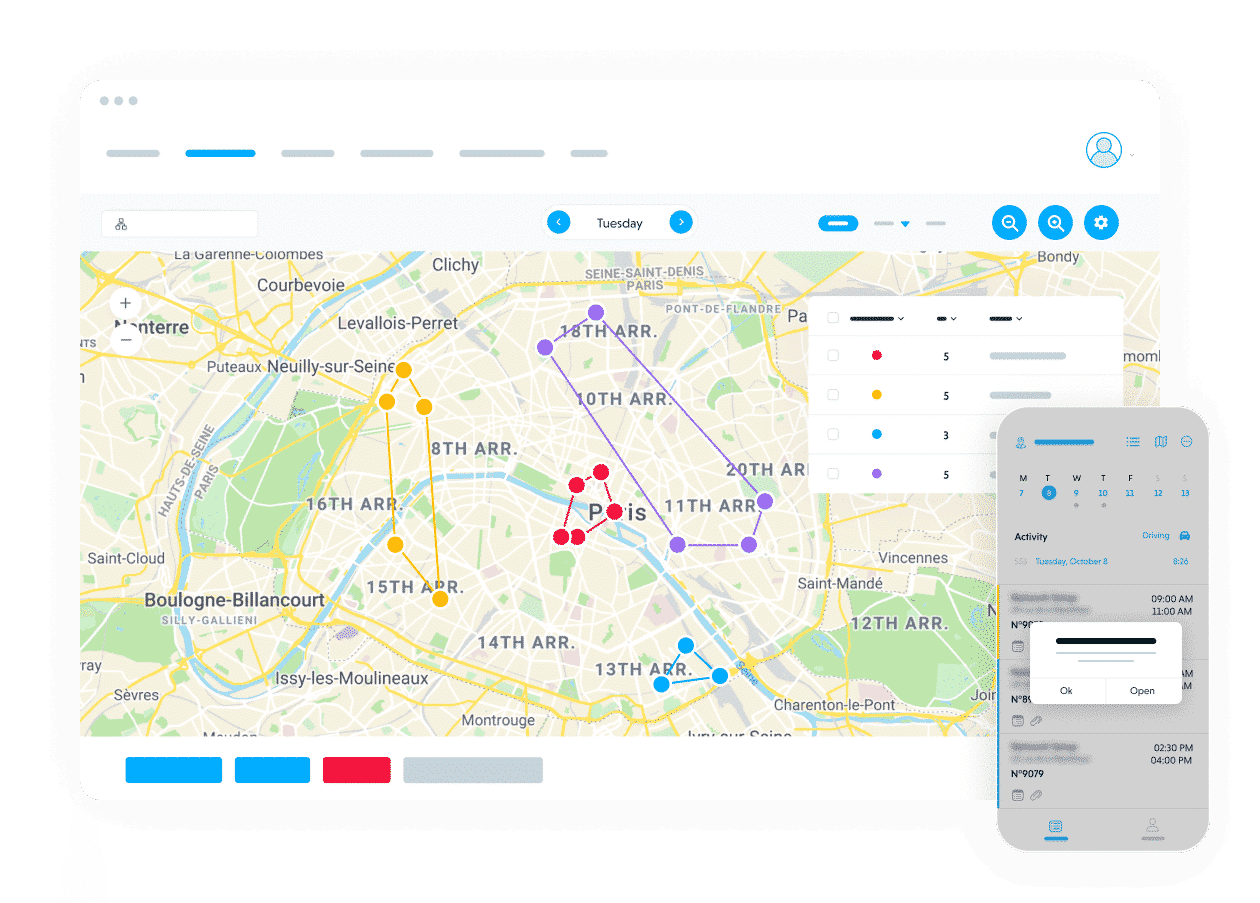Go to the next day after Tuesday
The height and width of the screenshot is (903, 1260).
coord(681,222)
